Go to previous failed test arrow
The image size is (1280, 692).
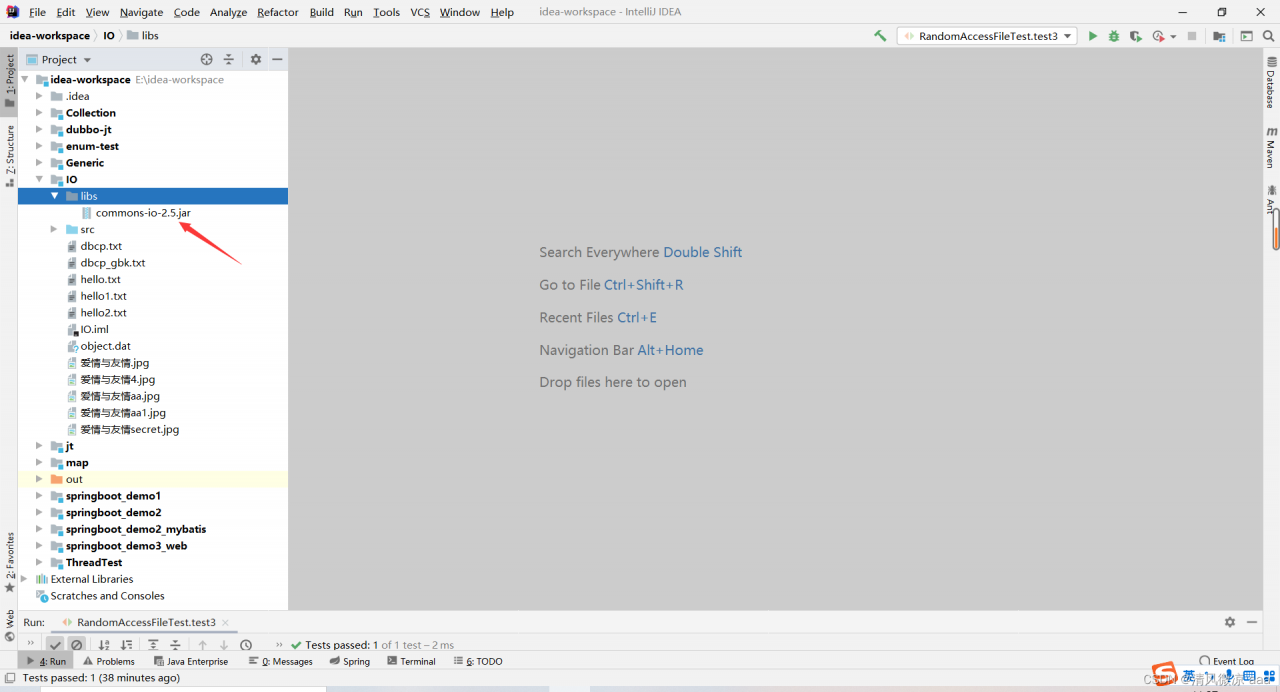coord(202,645)
